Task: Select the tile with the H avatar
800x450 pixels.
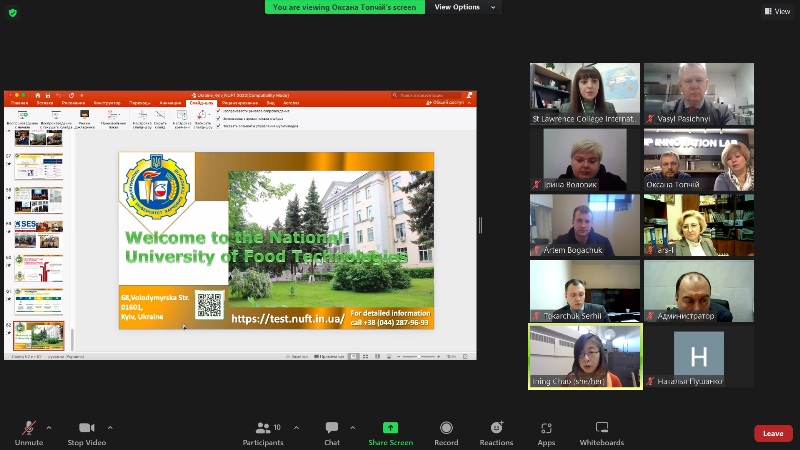Action: [x=699, y=356]
